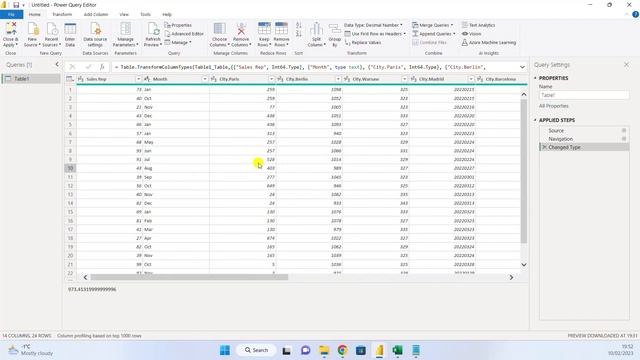640x360 pixels.
Task: Close the Query Settings pane
Action: (627, 64)
